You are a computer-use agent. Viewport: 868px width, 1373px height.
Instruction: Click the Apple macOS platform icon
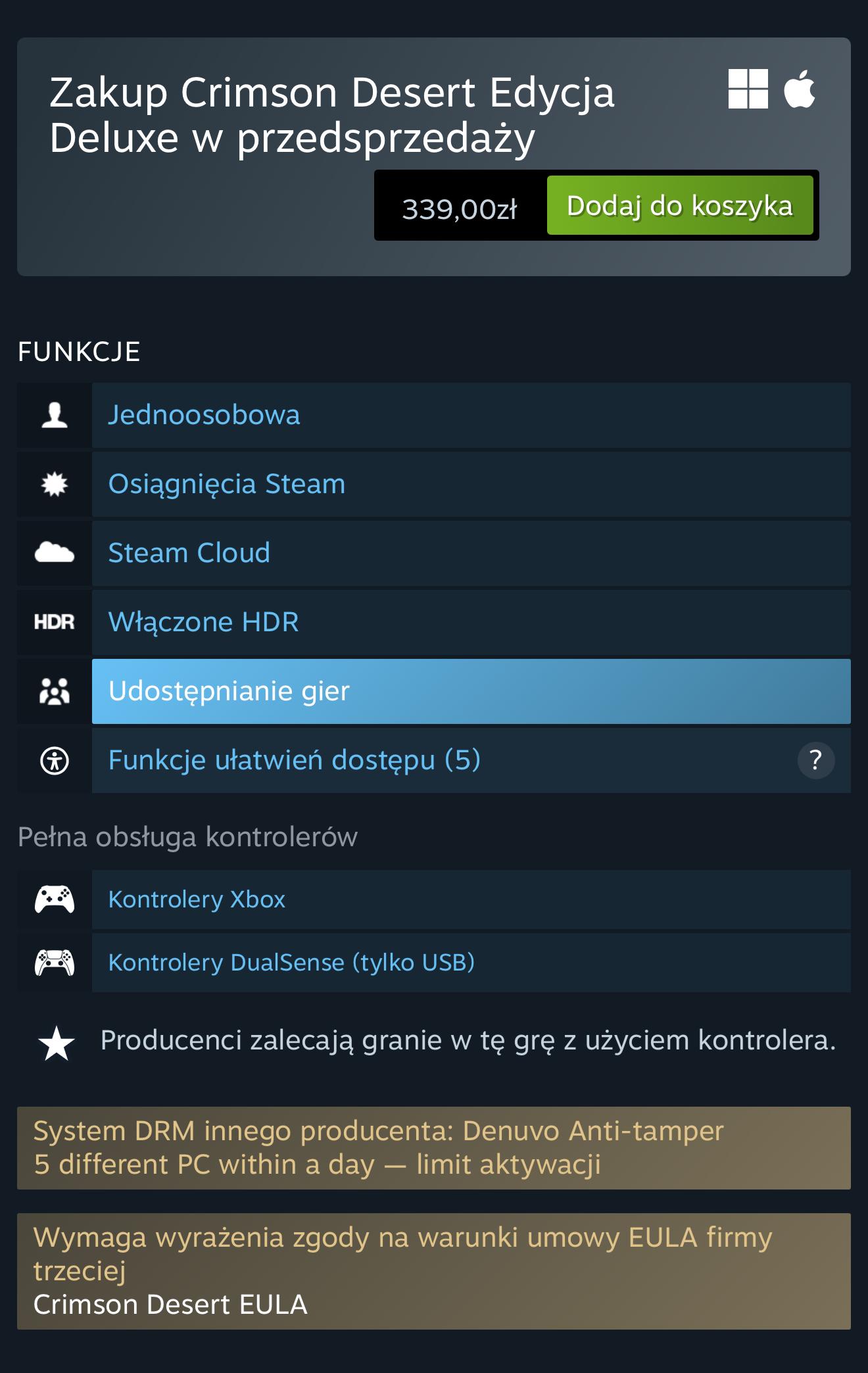click(x=799, y=88)
